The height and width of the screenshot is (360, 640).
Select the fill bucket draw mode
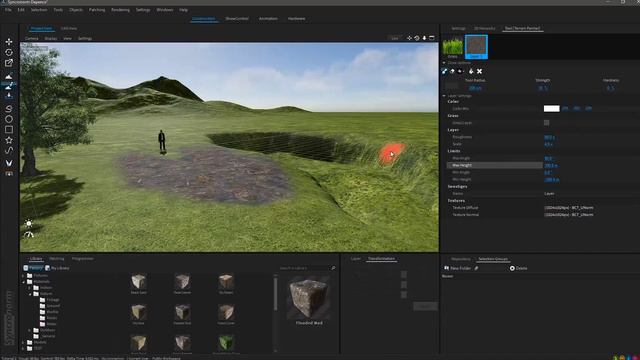(x=471, y=71)
